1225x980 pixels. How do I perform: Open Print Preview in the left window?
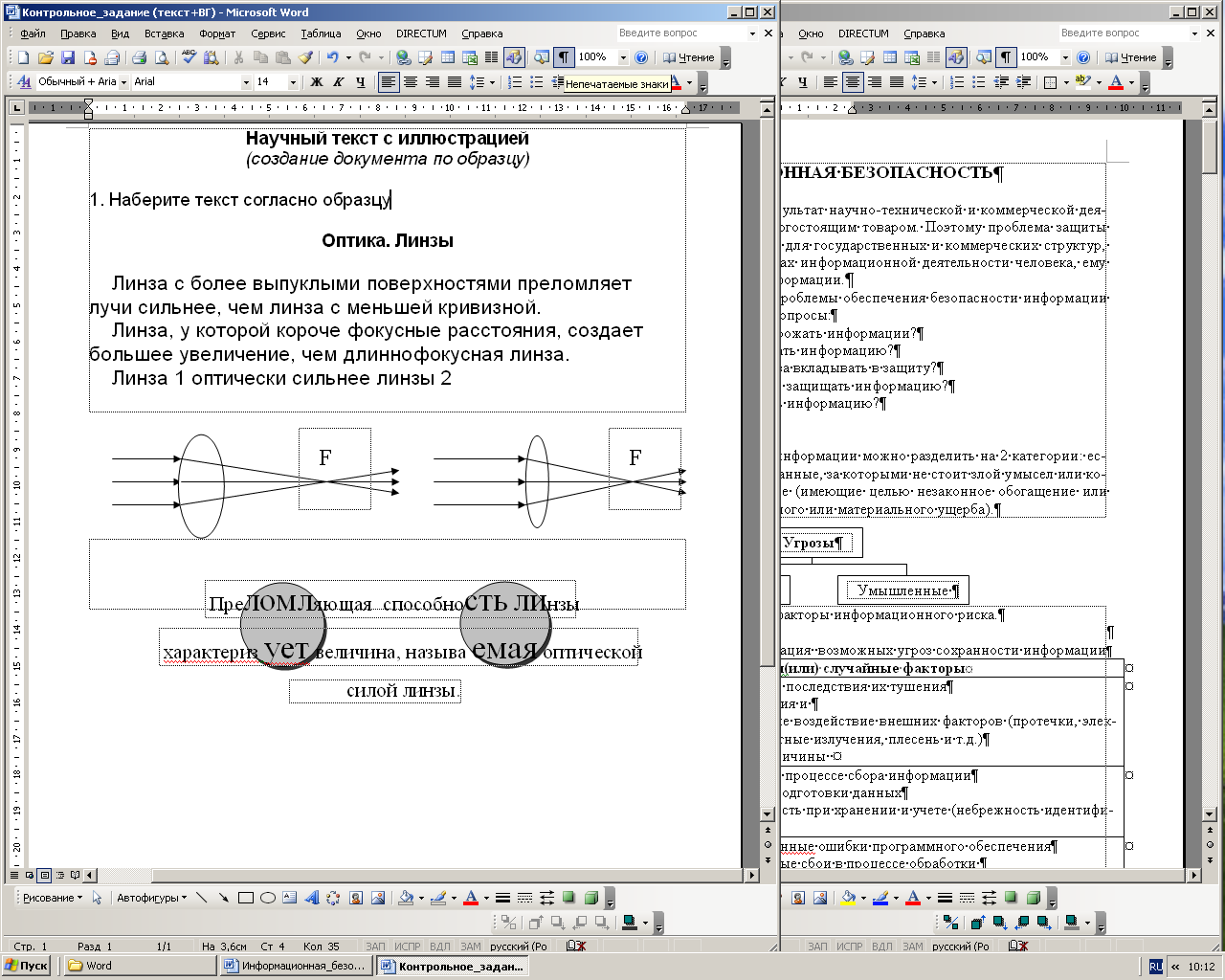[x=162, y=57]
